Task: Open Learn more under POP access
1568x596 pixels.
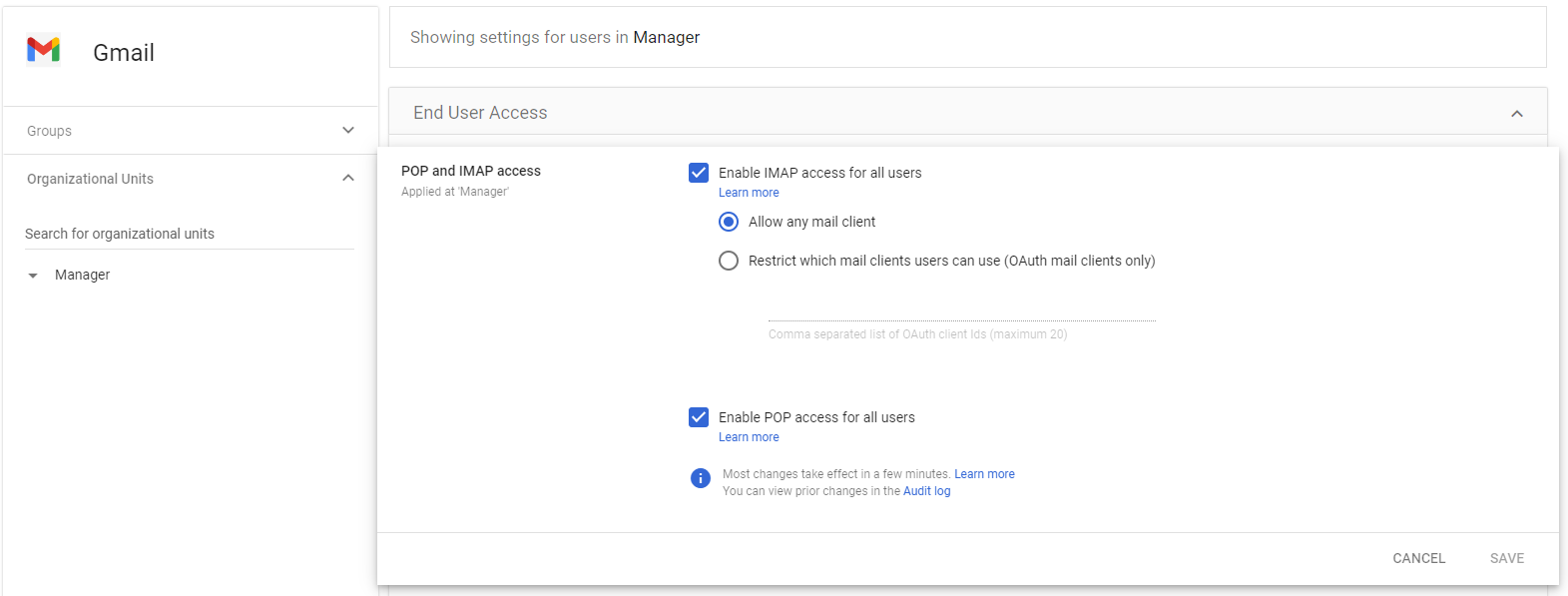Action: (x=749, y=437)
